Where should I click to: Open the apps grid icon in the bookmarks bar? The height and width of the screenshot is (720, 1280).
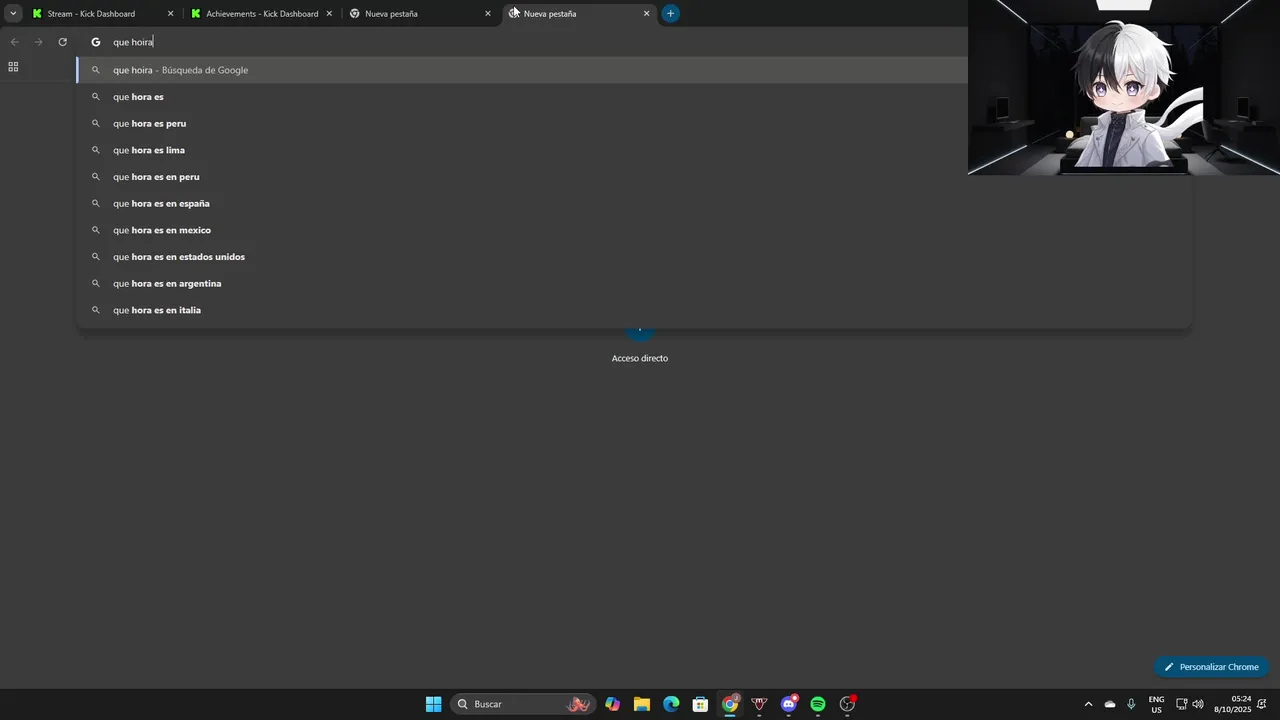pyautogui.click(x=13, y=67)
